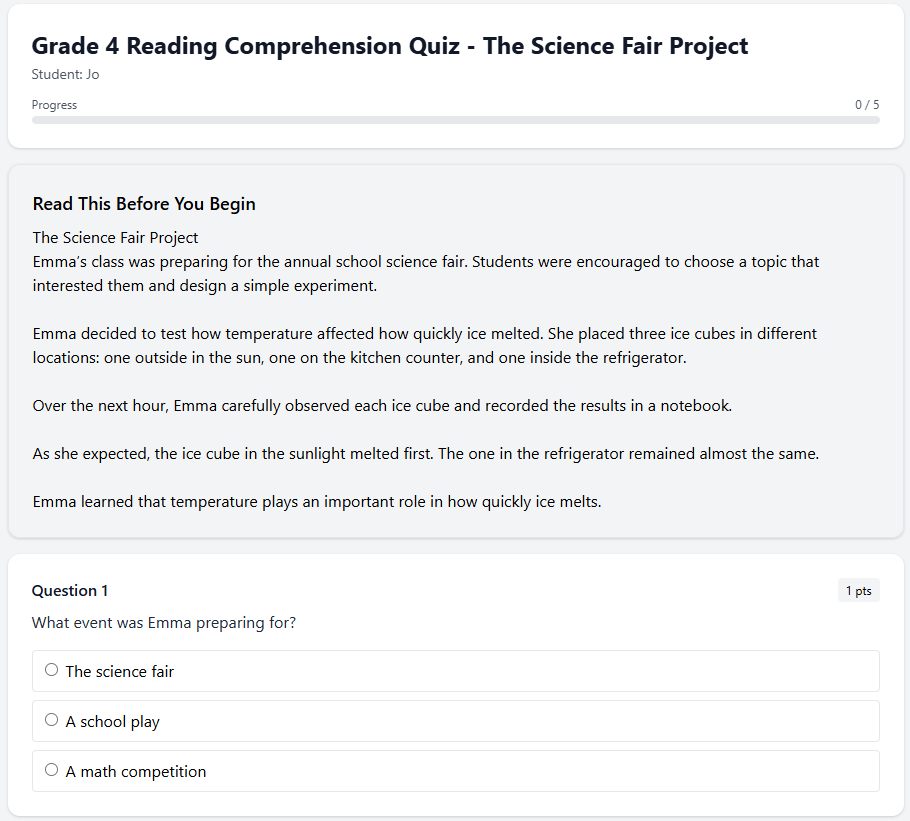Select the radio button for "The science fair"
Image resolution: width=910 pixels, height=821 pixels.
[x=51, y=669]
